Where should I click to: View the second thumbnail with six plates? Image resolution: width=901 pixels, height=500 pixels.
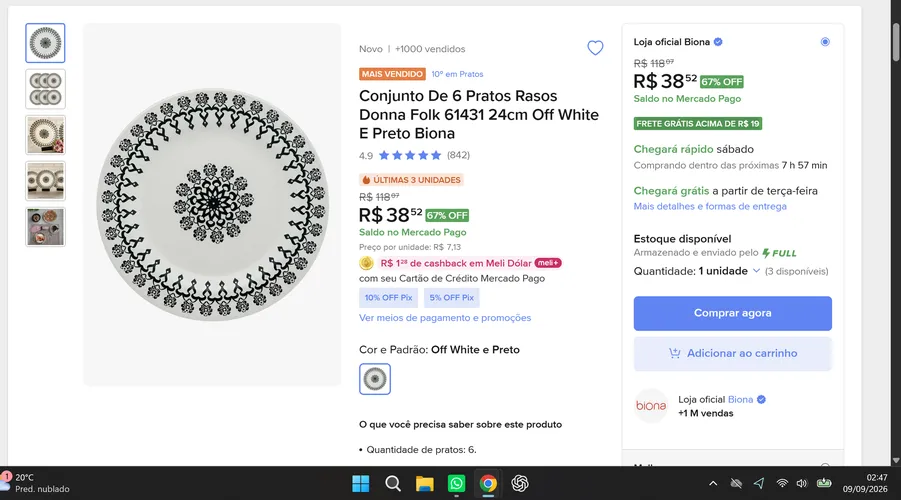click(45, 89)
